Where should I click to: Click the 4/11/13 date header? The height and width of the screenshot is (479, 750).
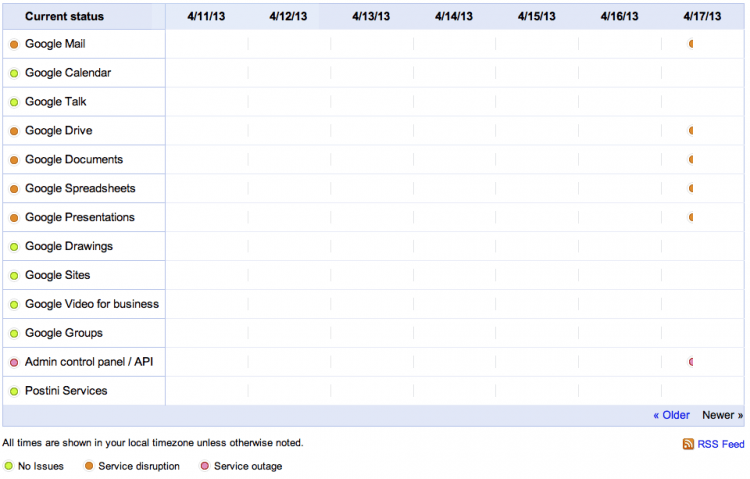point(206,16)
